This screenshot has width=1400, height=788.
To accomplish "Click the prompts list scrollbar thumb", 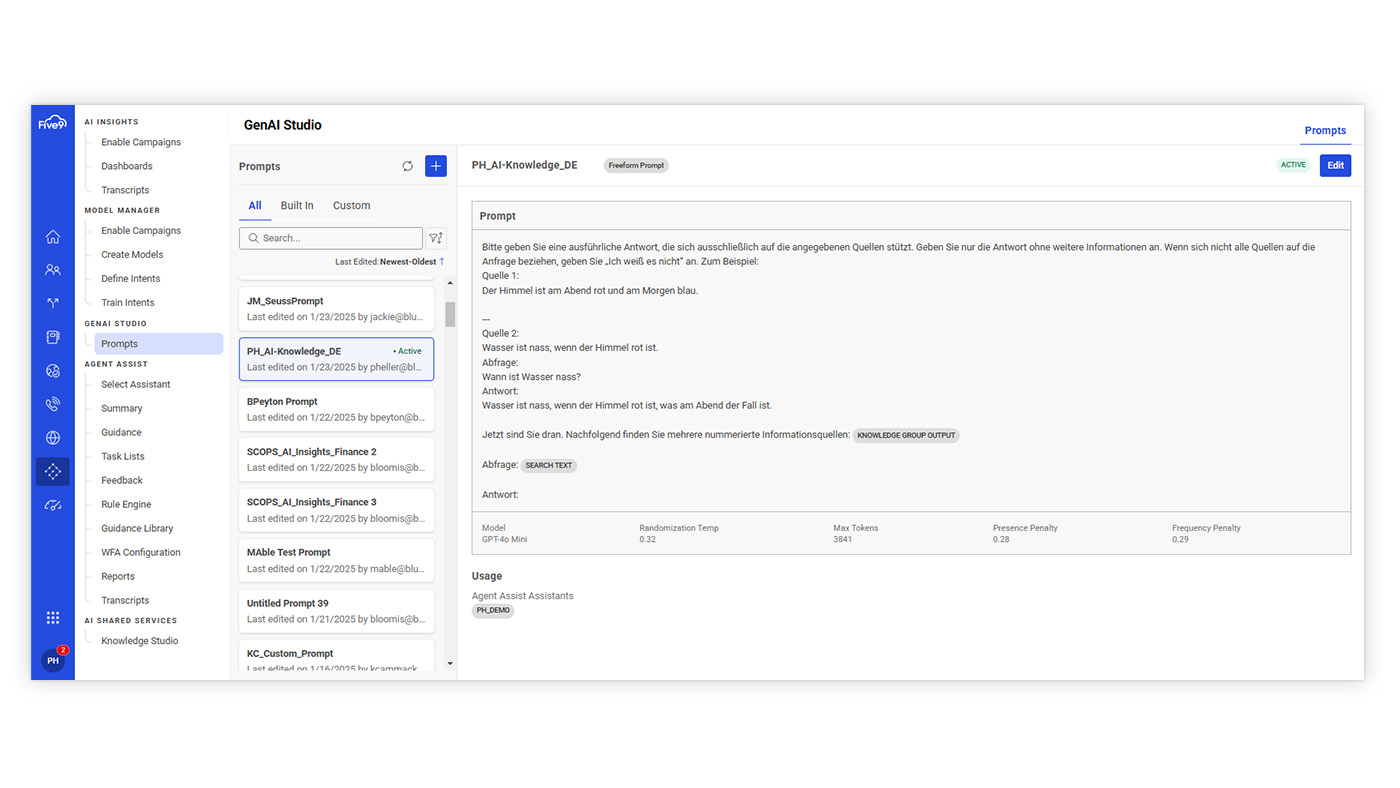I will pos(450,314).
